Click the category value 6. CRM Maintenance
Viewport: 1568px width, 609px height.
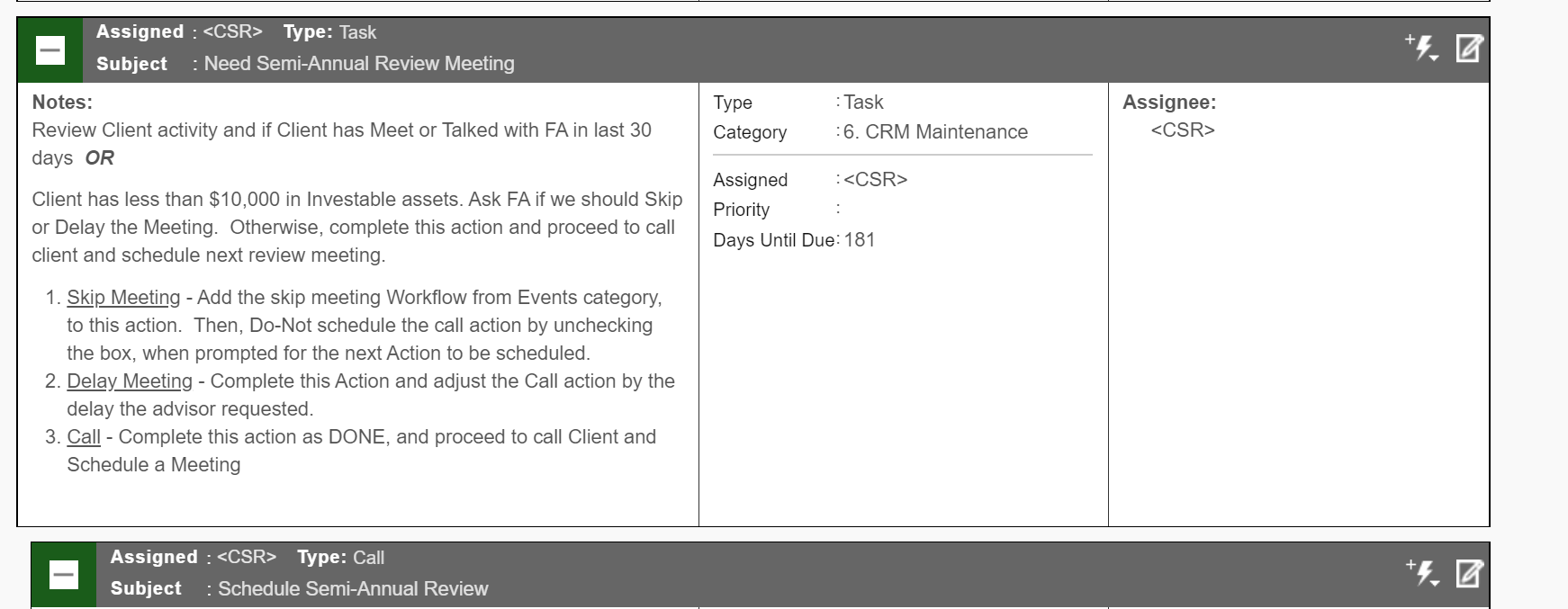tap(935, 132)
